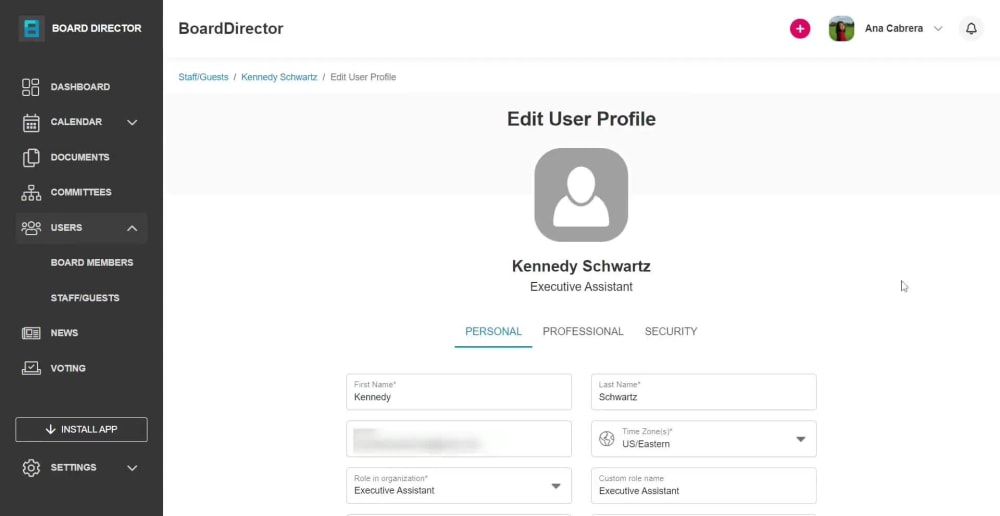Open the Voting icon in sidebar
The image size is (1000, 516).
(x=31, y=368)
